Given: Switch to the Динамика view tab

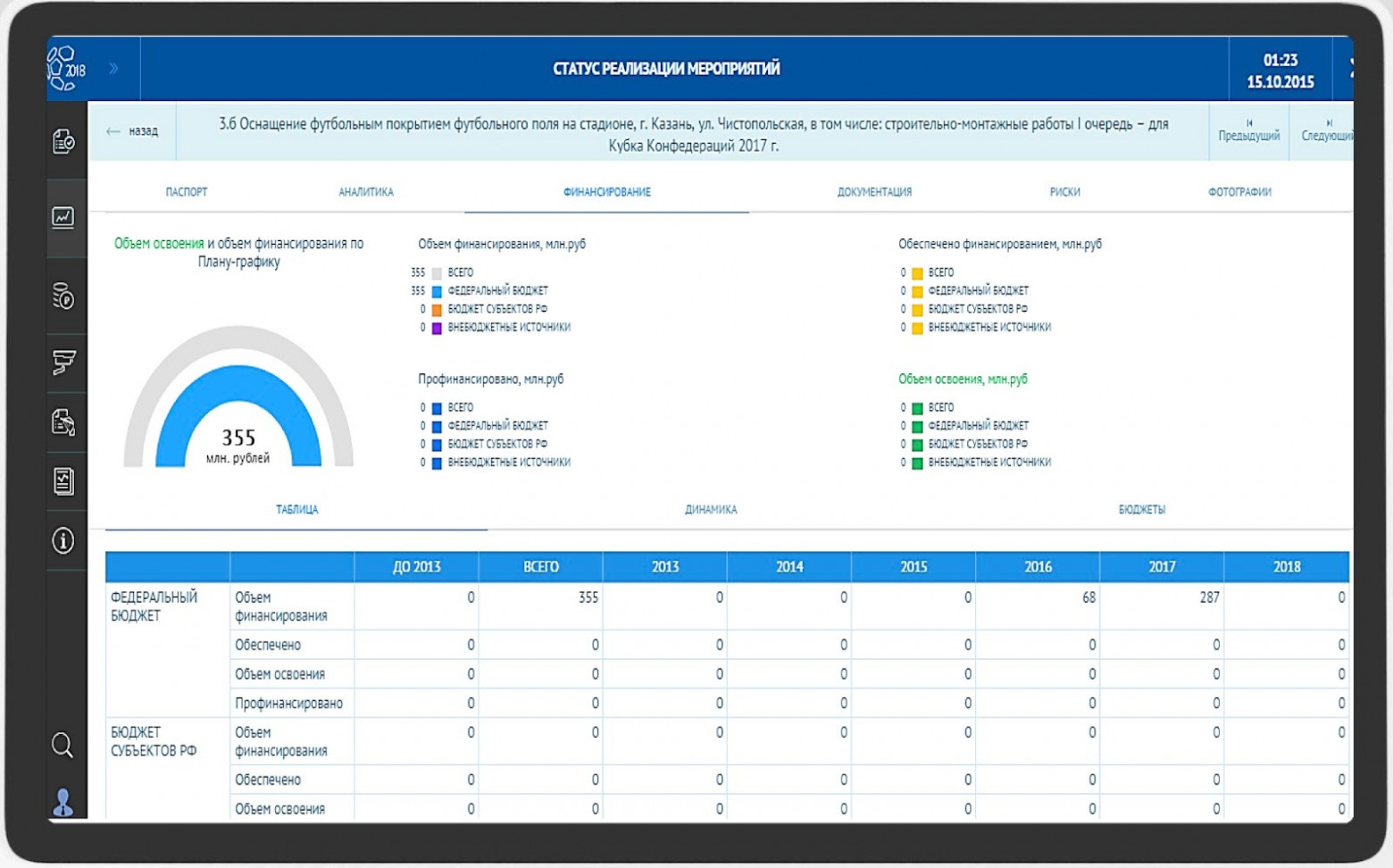Looking at the screenshot, I should point(711,510).
